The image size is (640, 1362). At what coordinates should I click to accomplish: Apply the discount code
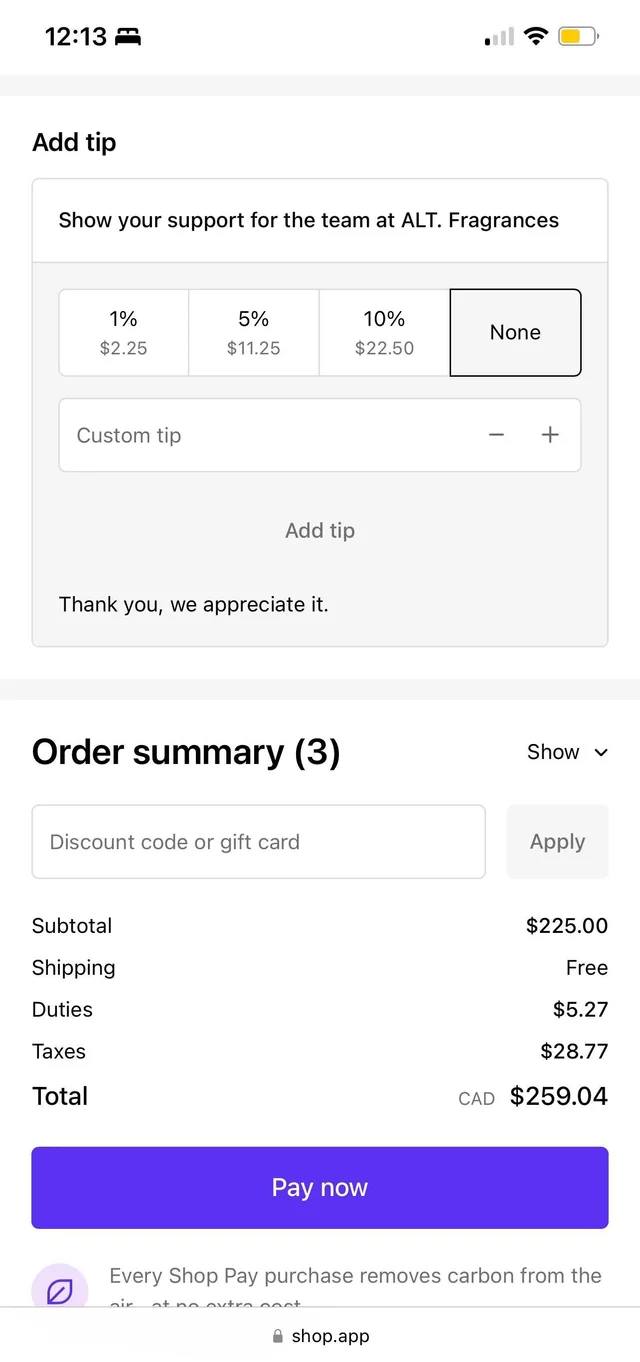point(557,842)
